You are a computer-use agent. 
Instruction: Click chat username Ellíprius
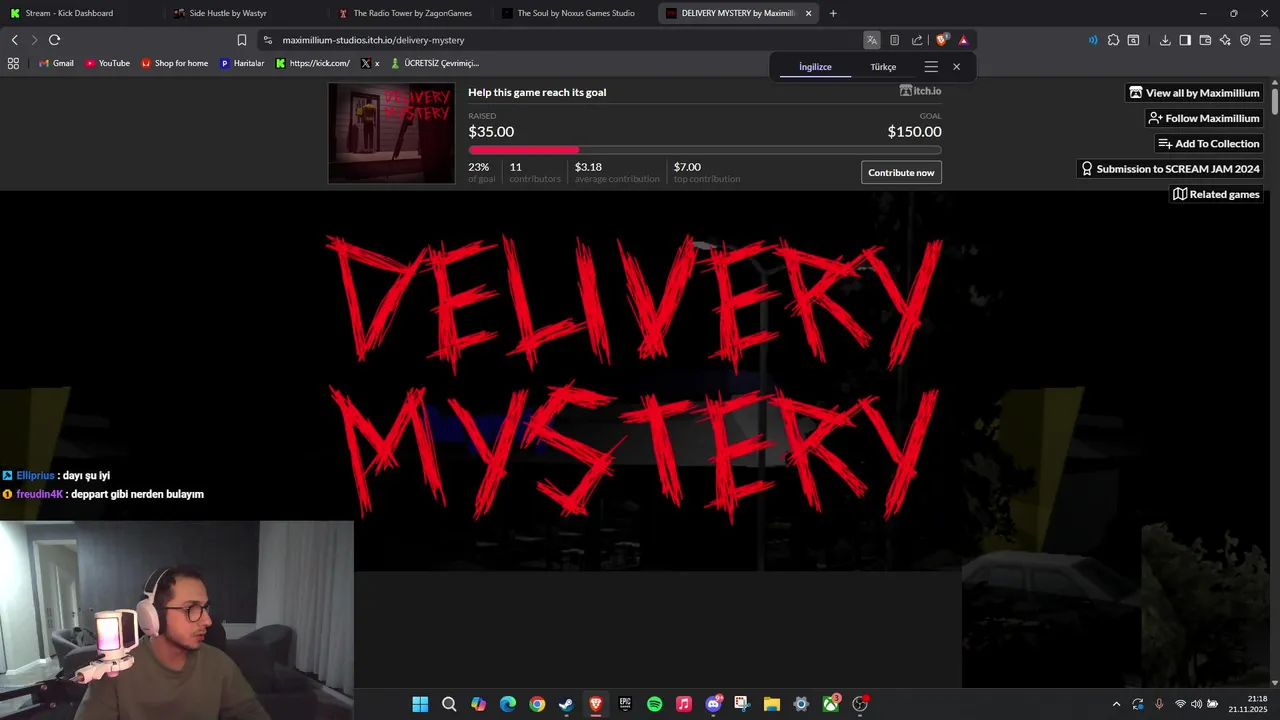pyautogui.click(x=35, y=476)
